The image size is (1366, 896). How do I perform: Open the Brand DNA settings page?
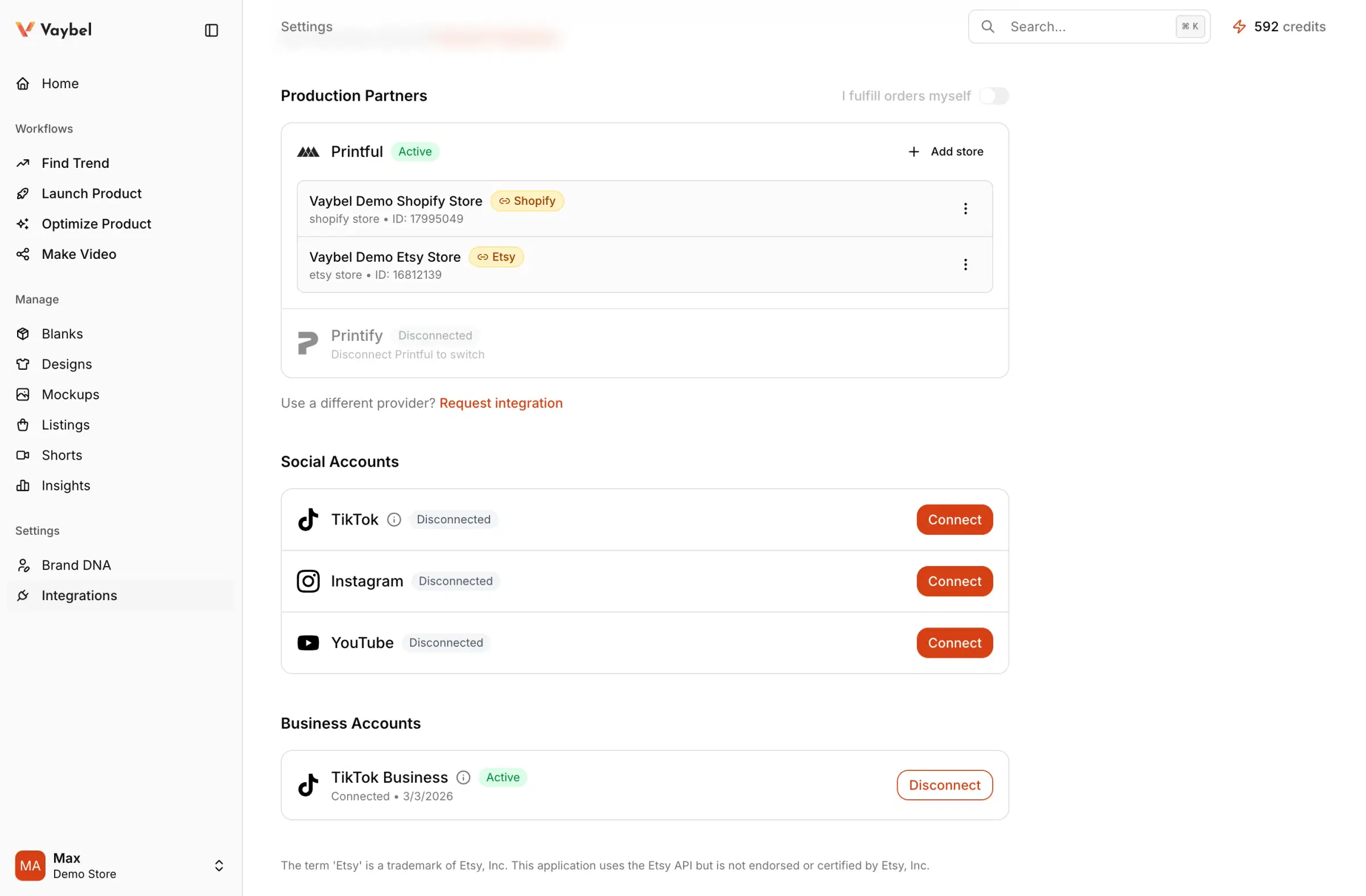tap(76, 564)
